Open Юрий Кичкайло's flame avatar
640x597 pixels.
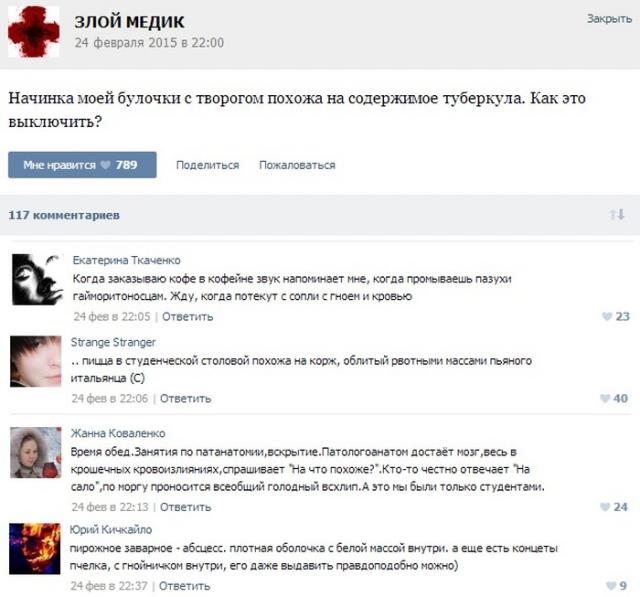click(35, 549)
